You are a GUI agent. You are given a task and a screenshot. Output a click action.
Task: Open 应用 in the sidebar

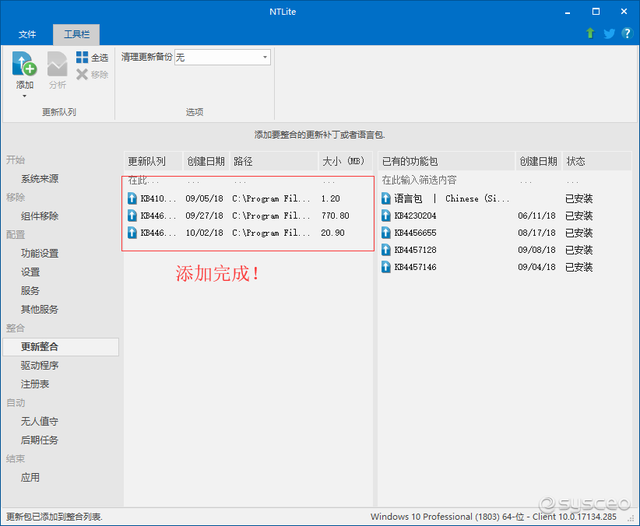tap(30, 477)
